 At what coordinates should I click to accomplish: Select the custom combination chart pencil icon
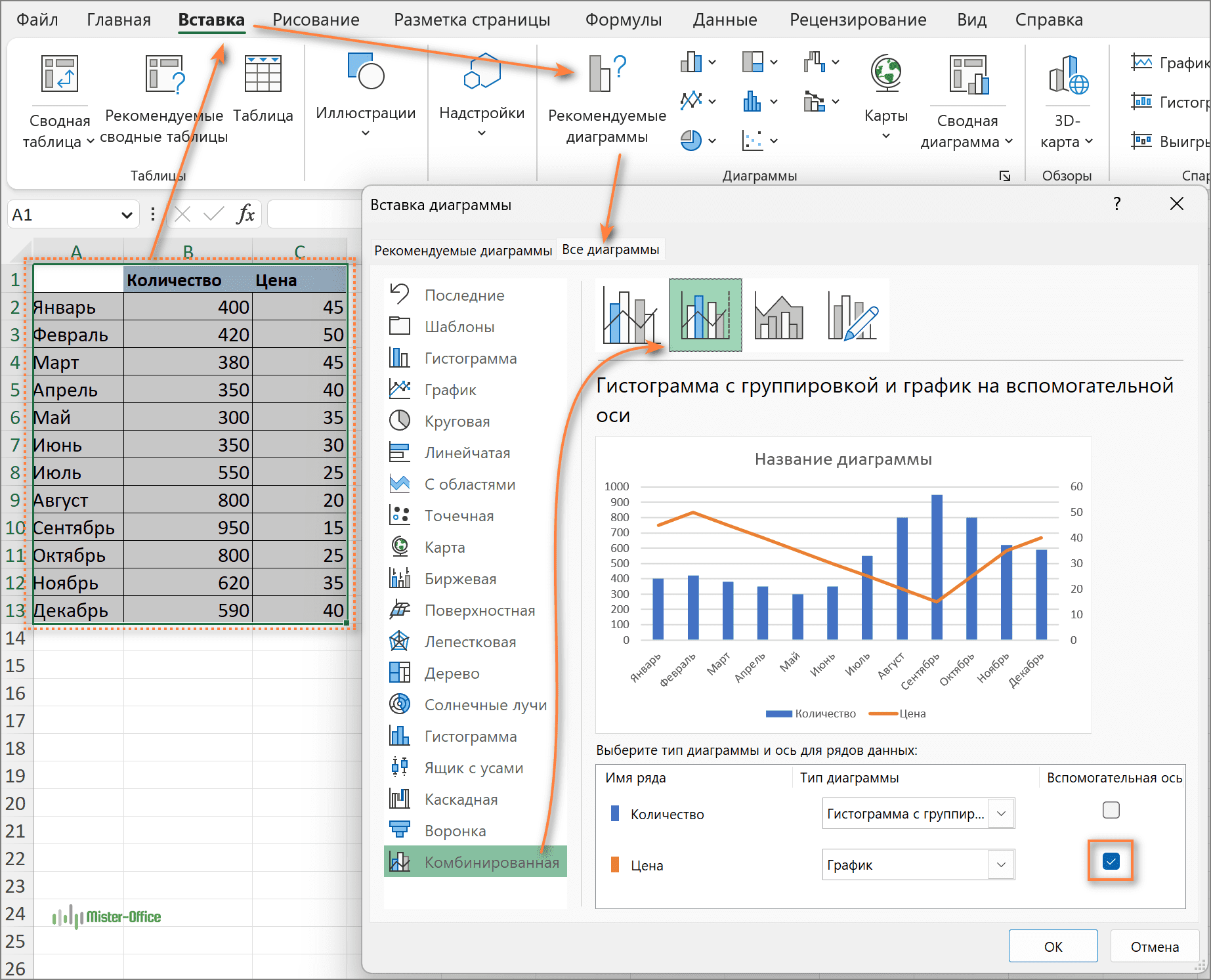(852, 316)
